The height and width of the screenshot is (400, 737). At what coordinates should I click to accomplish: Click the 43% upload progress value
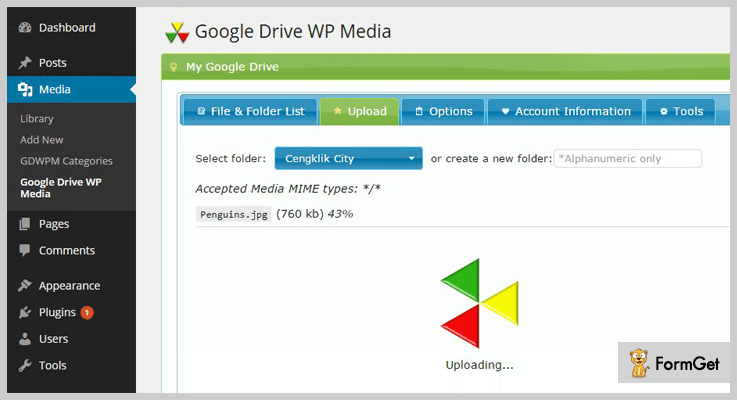(340, 214)
